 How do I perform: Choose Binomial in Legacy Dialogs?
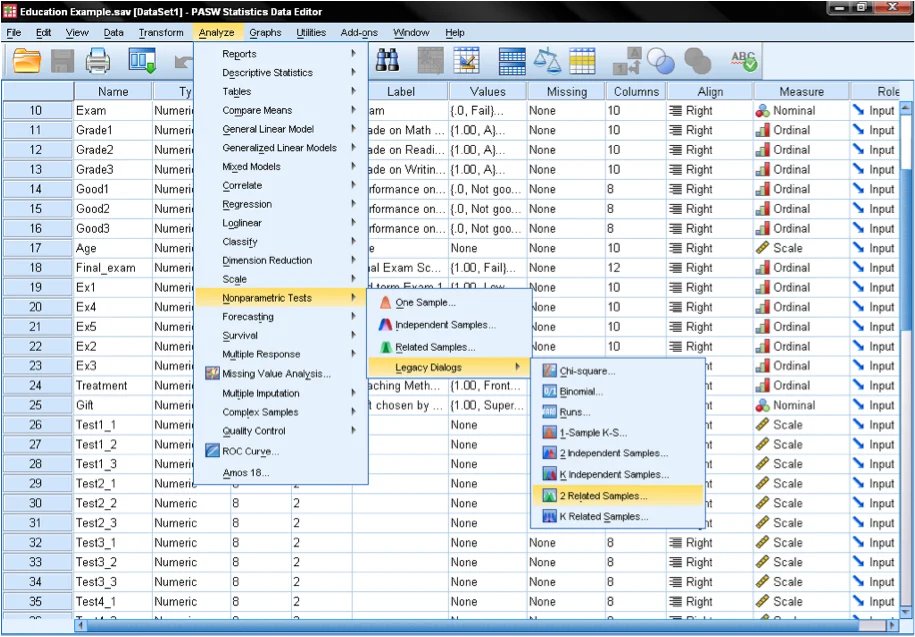pyautogui.click(x=618, y=392)
